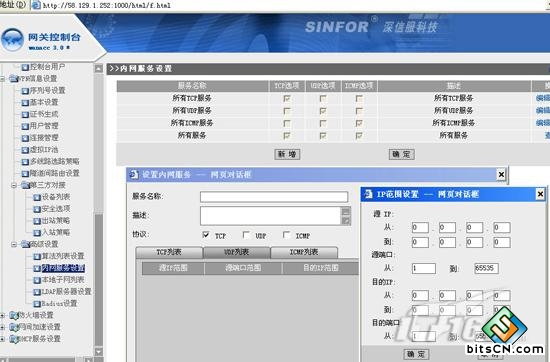Click the folder icon for 第三方对接
The width and height of the screenshot is (550, 362).
[26, 185]
